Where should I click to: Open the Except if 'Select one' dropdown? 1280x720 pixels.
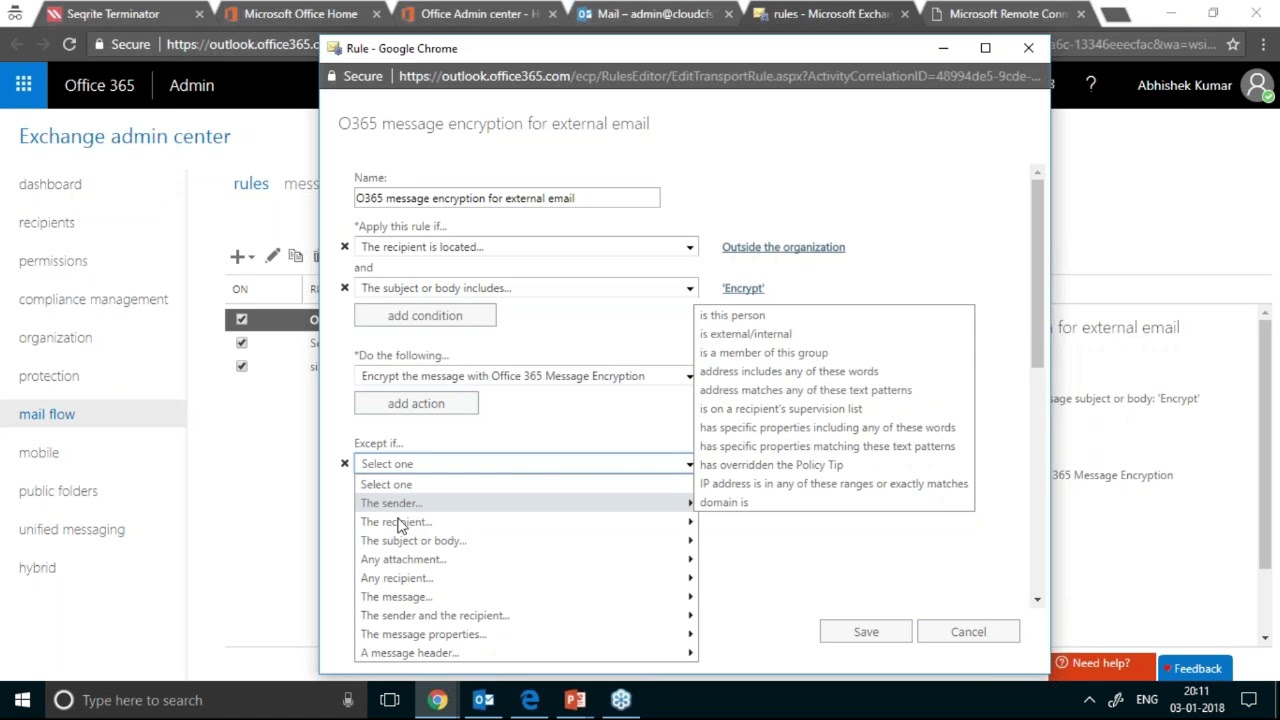(526, 464)
